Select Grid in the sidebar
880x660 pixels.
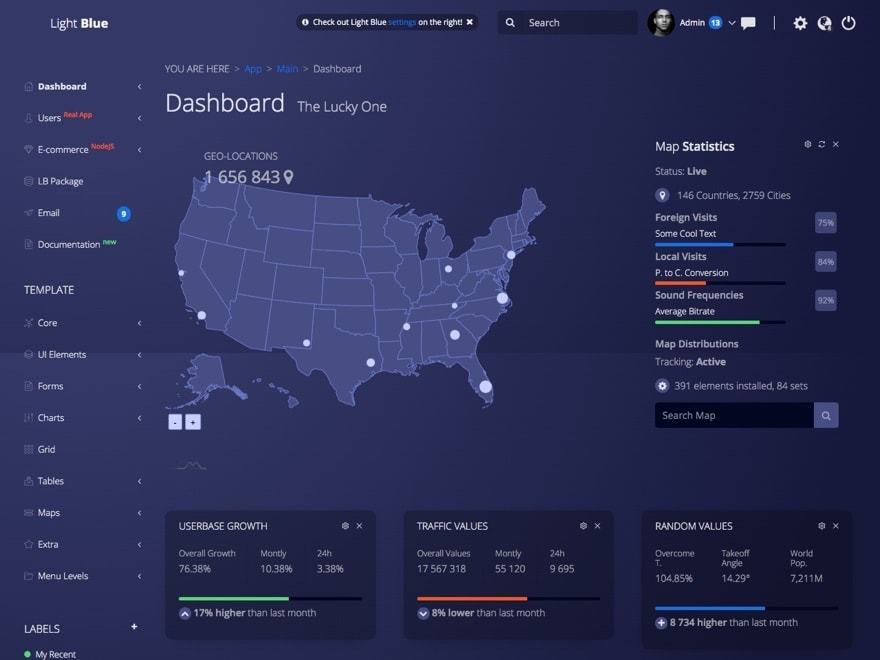coord(46,450)
